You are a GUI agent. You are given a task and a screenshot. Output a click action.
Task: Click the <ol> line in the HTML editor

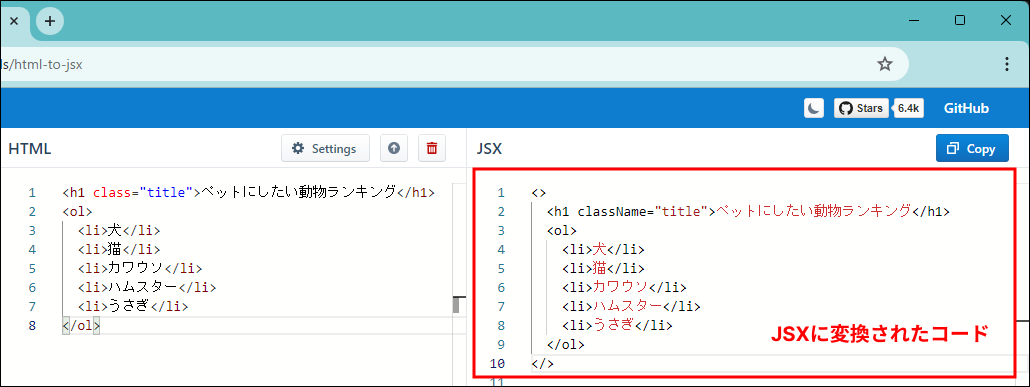coord(77,212)
